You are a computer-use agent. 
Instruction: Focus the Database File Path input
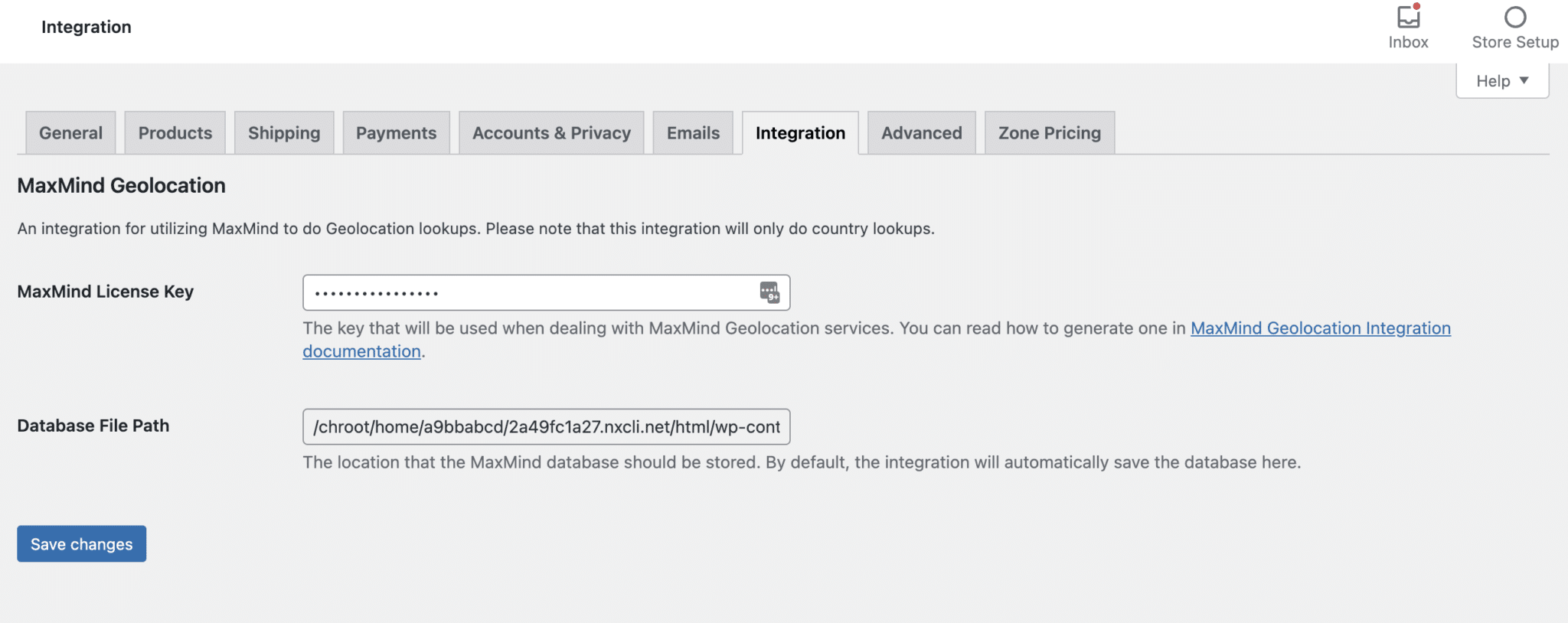tap(546, 427)
